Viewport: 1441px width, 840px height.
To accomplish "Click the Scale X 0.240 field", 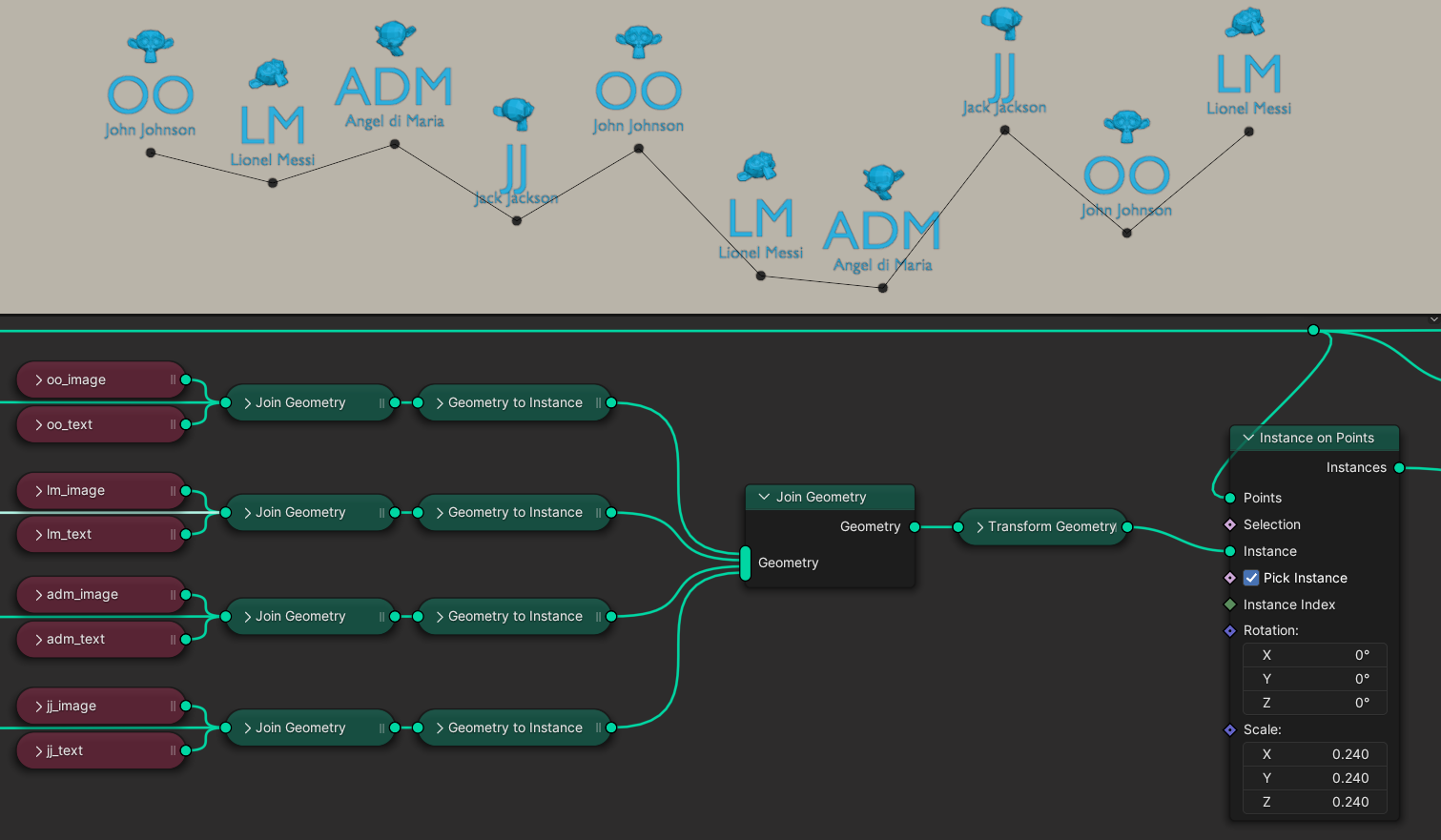I will pos(1315,754).
